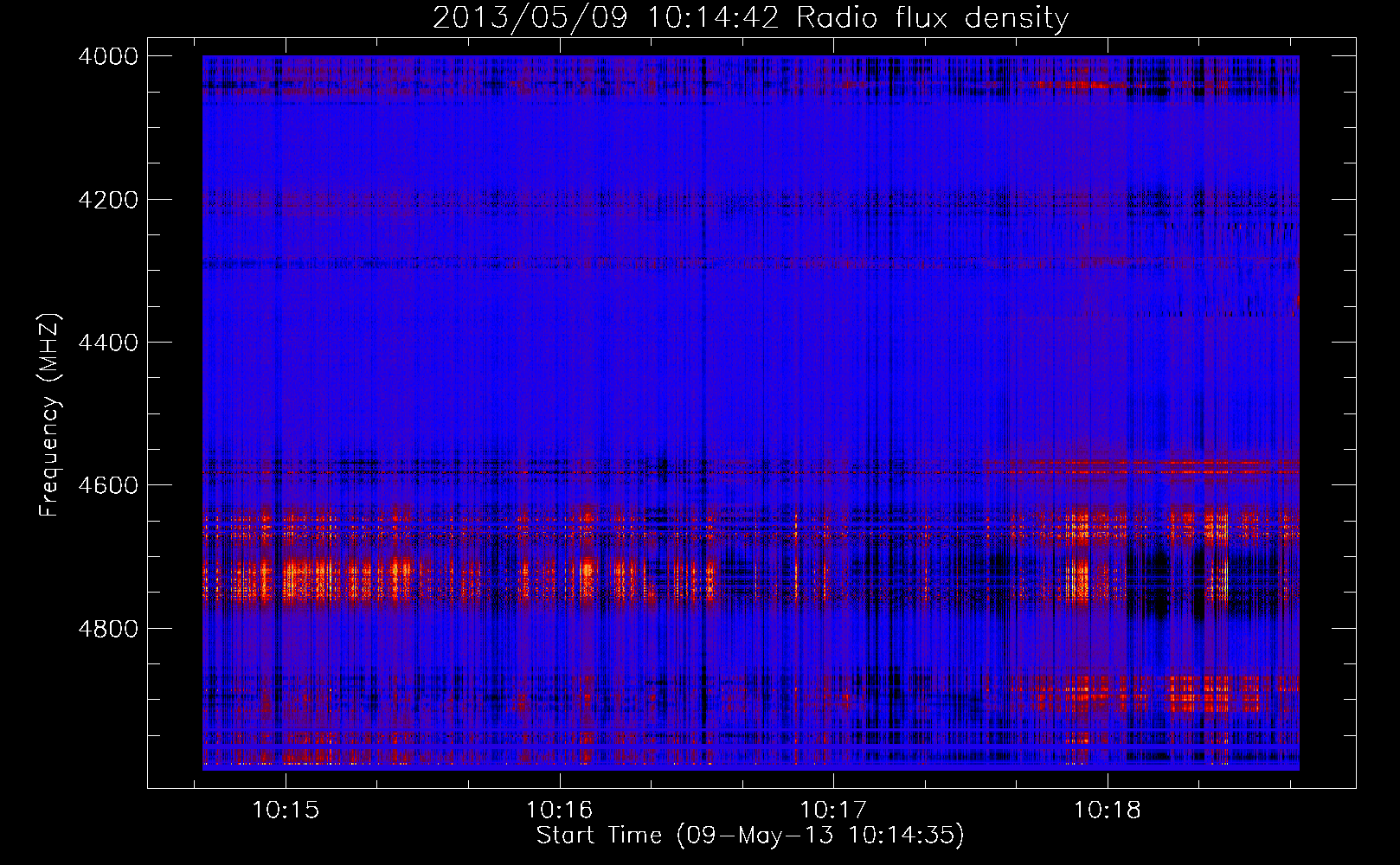Click the 10:18 time tick label
The width and height of the screenshot is (1400, 865).
[x=1108, y=810]
